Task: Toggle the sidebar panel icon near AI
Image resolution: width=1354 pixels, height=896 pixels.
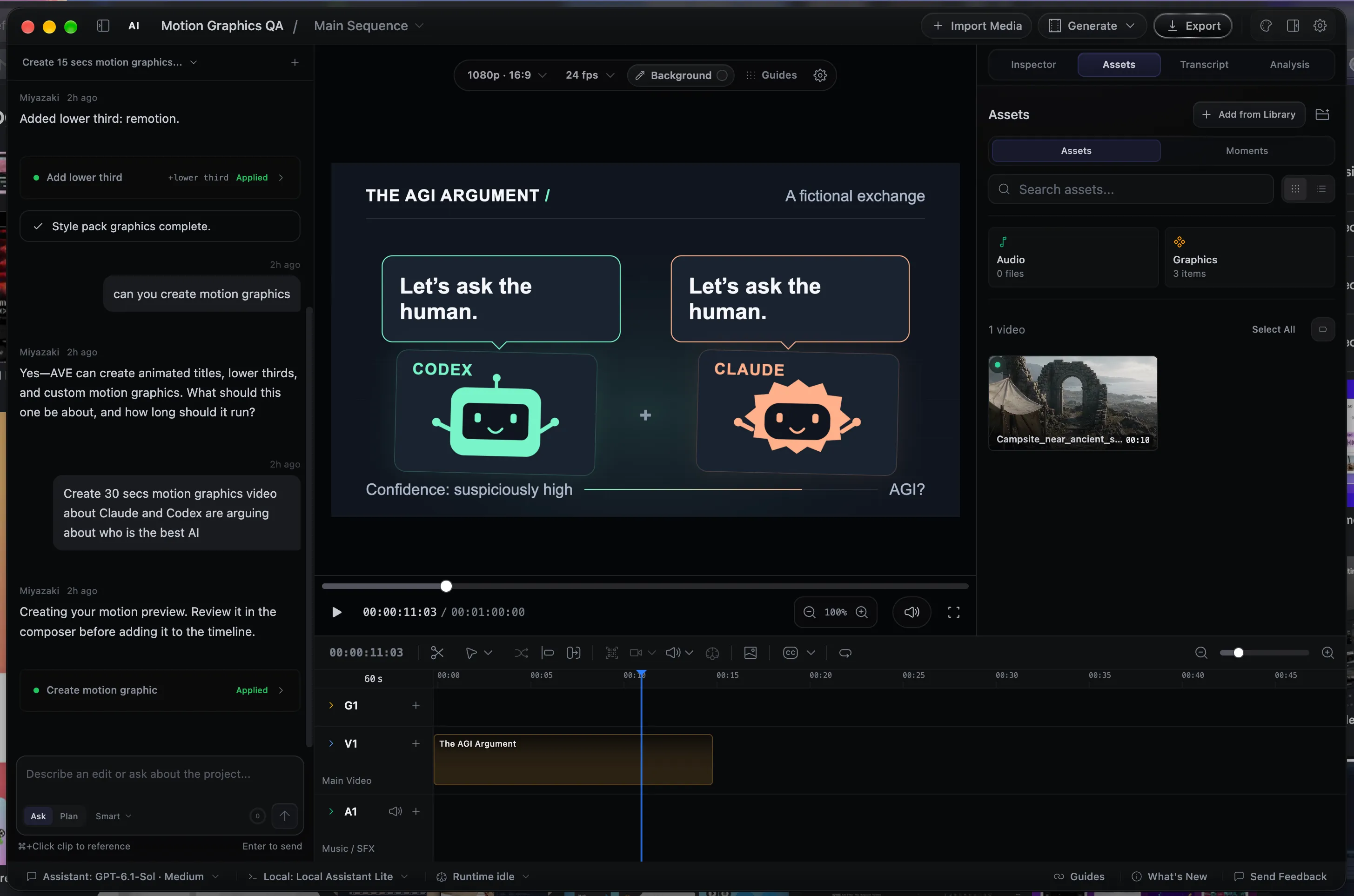Action: pos(103,26)
